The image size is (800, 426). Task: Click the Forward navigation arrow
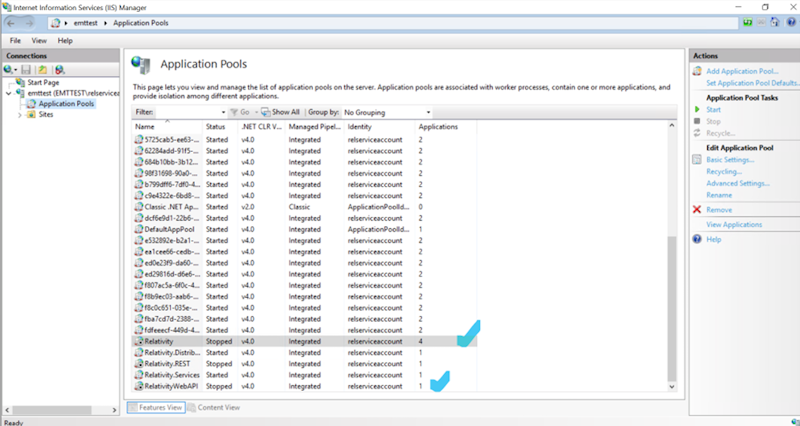(29, 23)
